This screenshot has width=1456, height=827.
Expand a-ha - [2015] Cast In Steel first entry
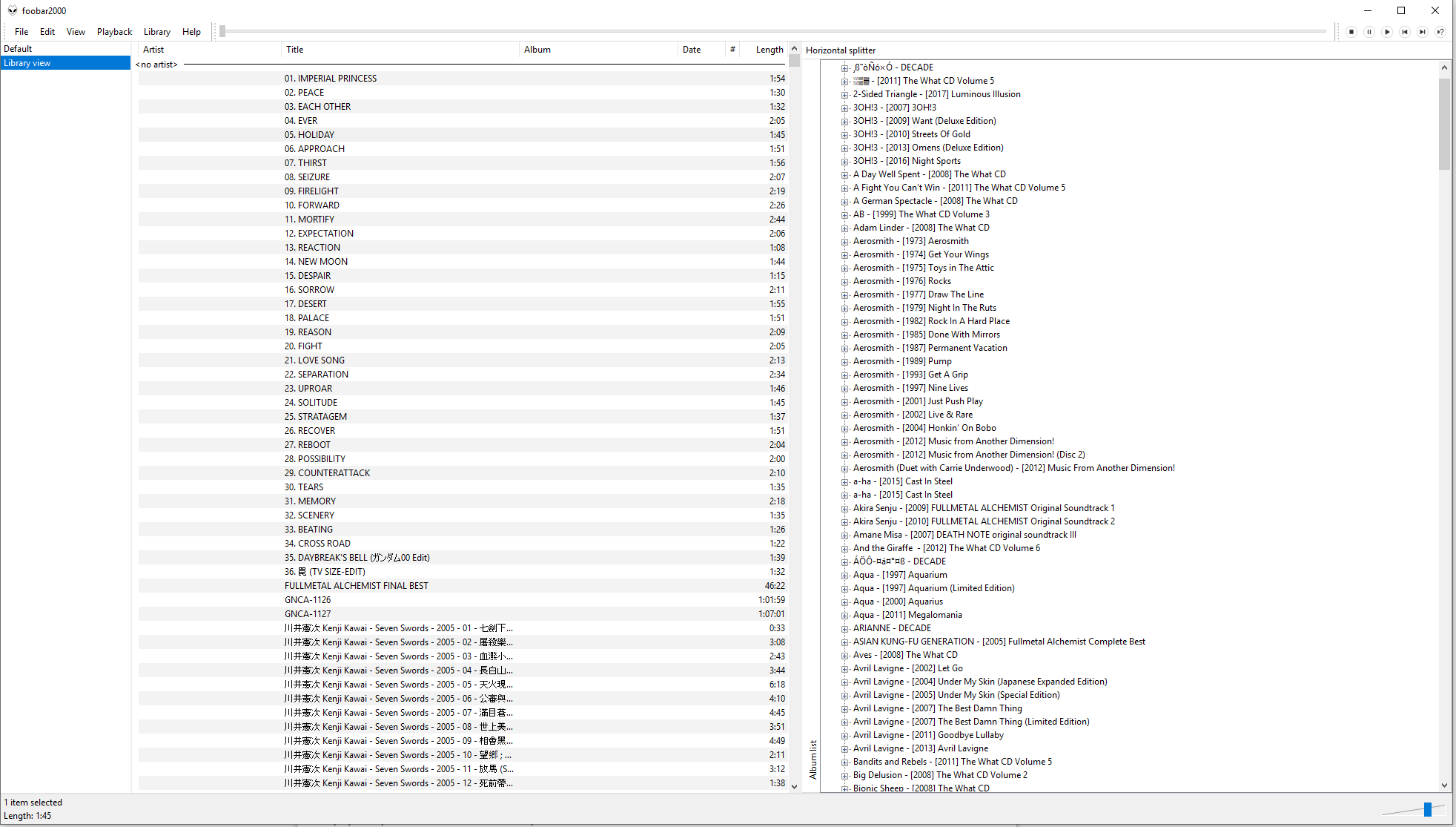(x=844, y=481)
